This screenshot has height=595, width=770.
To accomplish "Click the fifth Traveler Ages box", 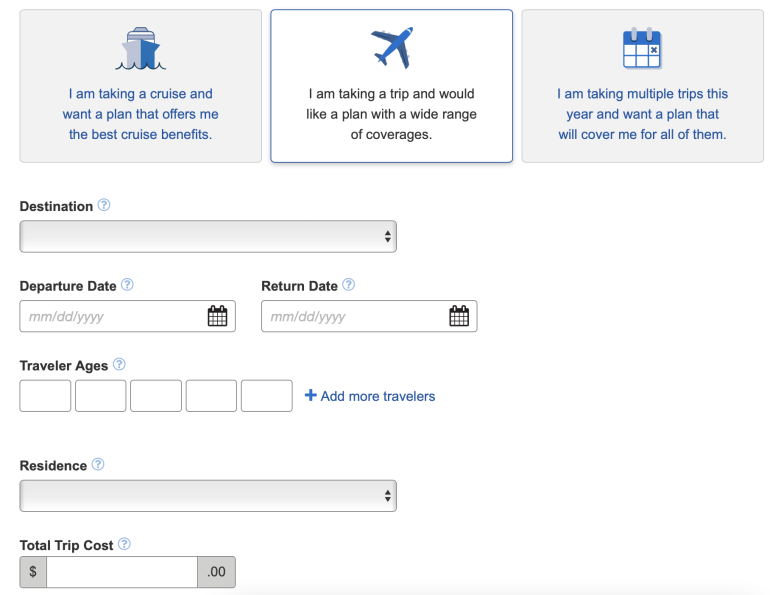I will pos(267,396).
